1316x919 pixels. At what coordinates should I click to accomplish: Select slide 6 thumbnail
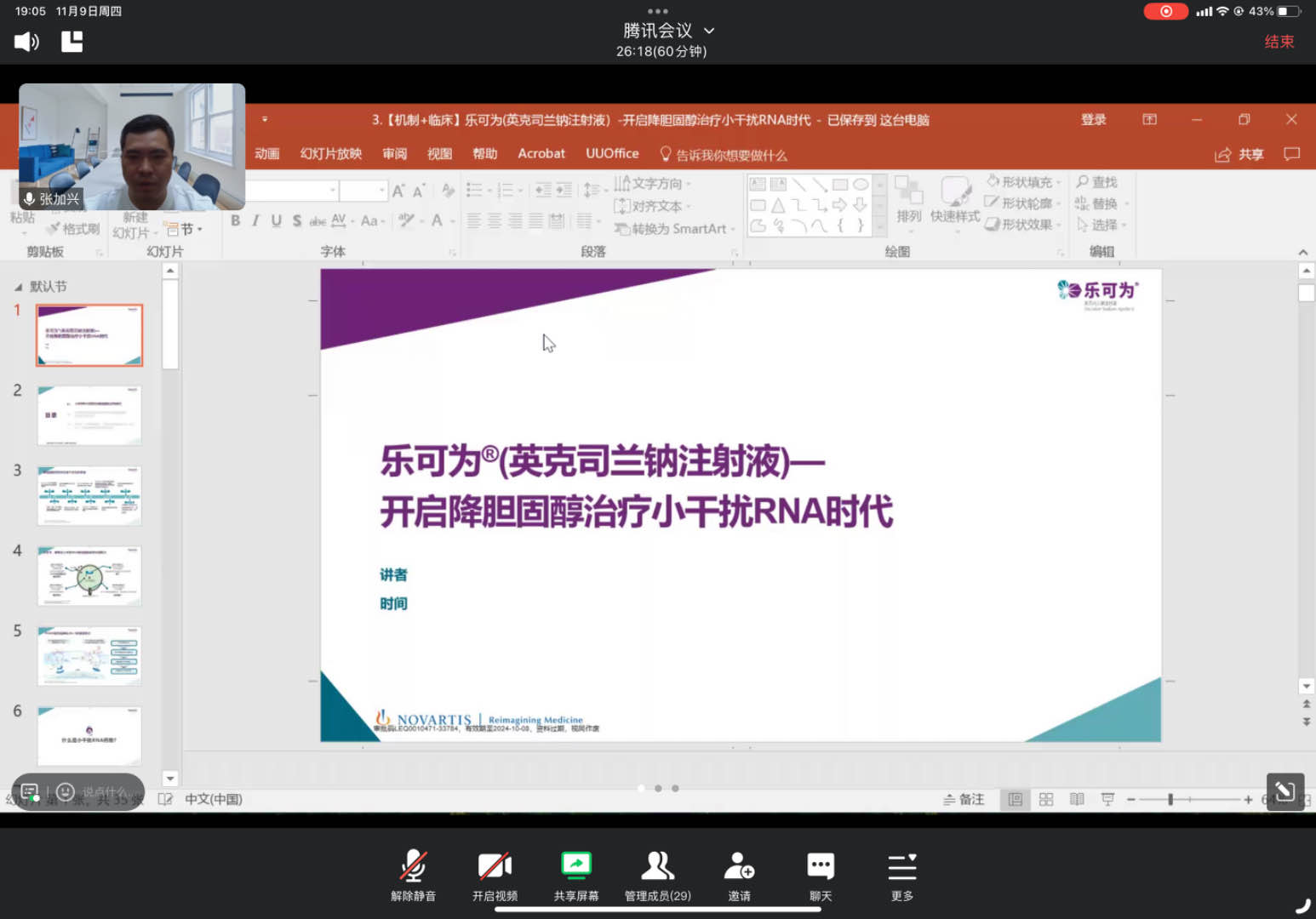[89, 736]
